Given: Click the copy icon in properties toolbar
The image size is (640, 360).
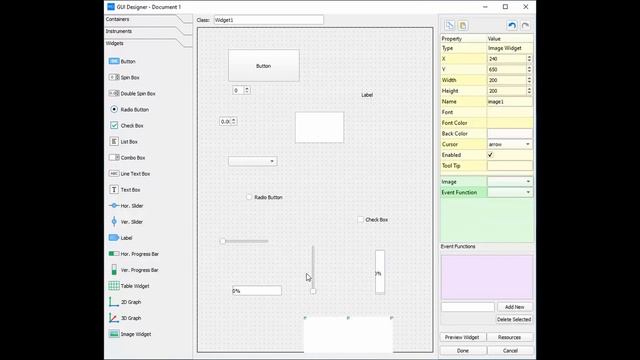Looking at the screenshot, I should click(450, 25).
